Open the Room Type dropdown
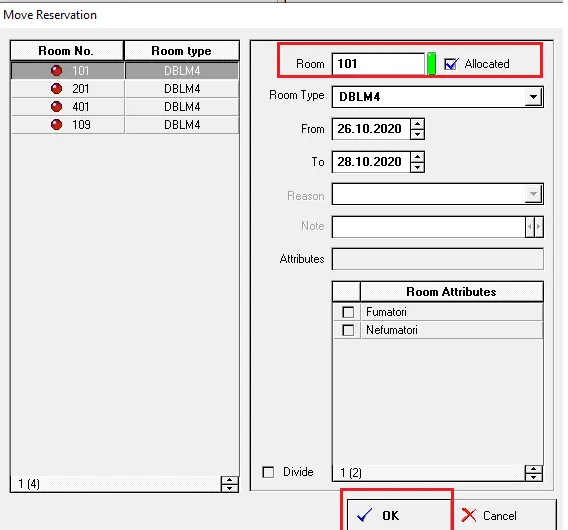This screenshot has width=568, height=530. pyautogui.click(x=533, y=97)
